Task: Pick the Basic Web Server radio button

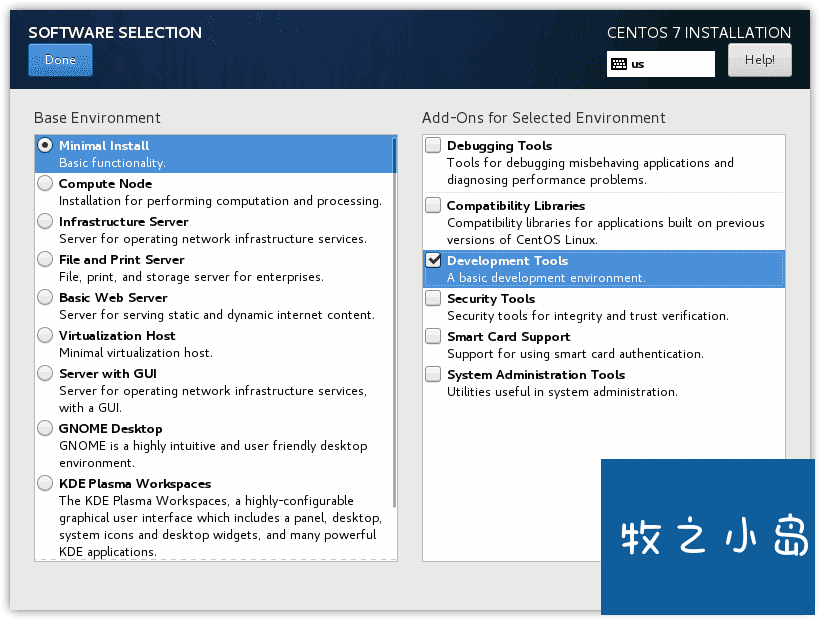Action: point(45,297)
